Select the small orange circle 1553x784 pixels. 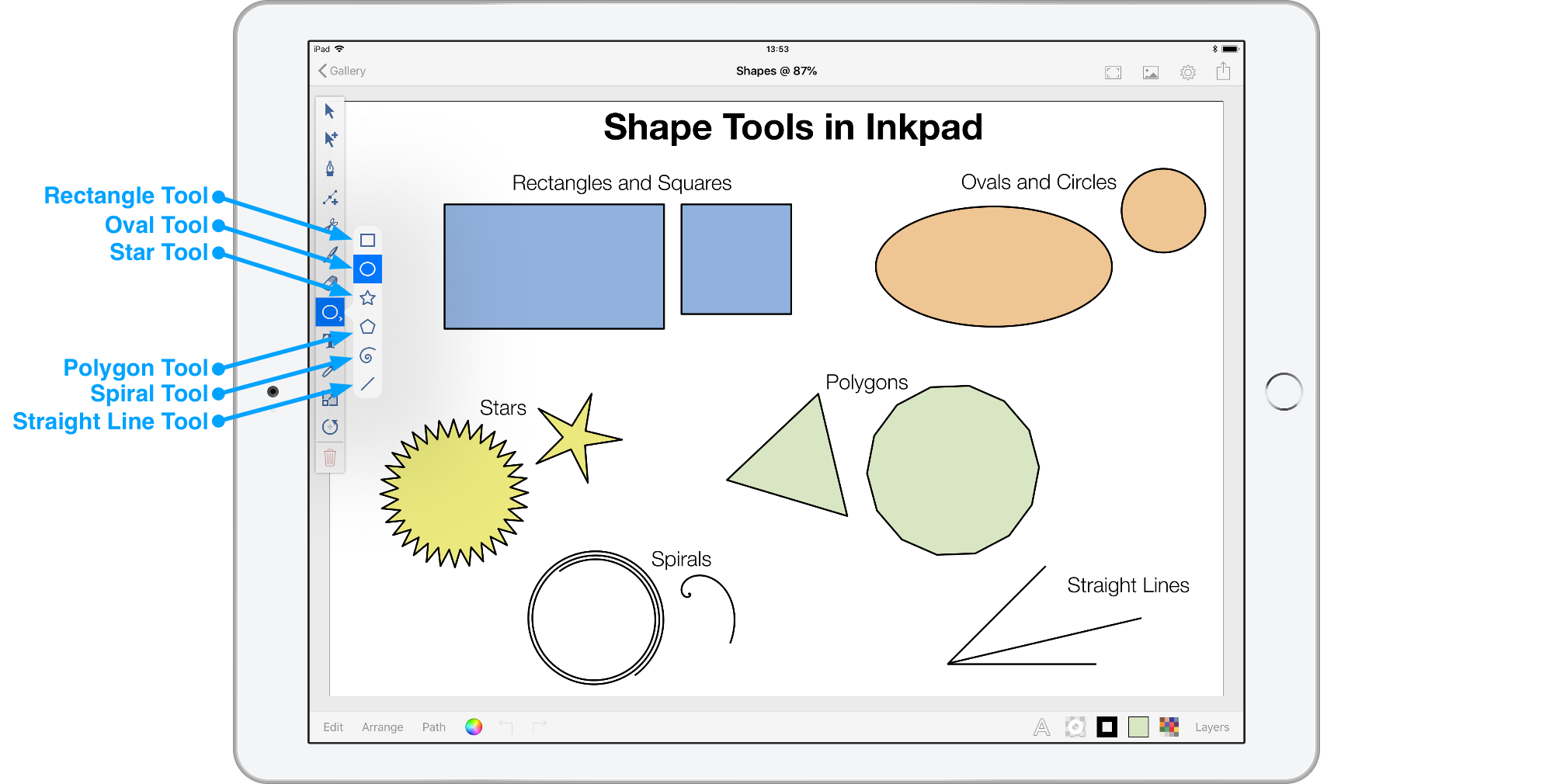point(1163,210)
